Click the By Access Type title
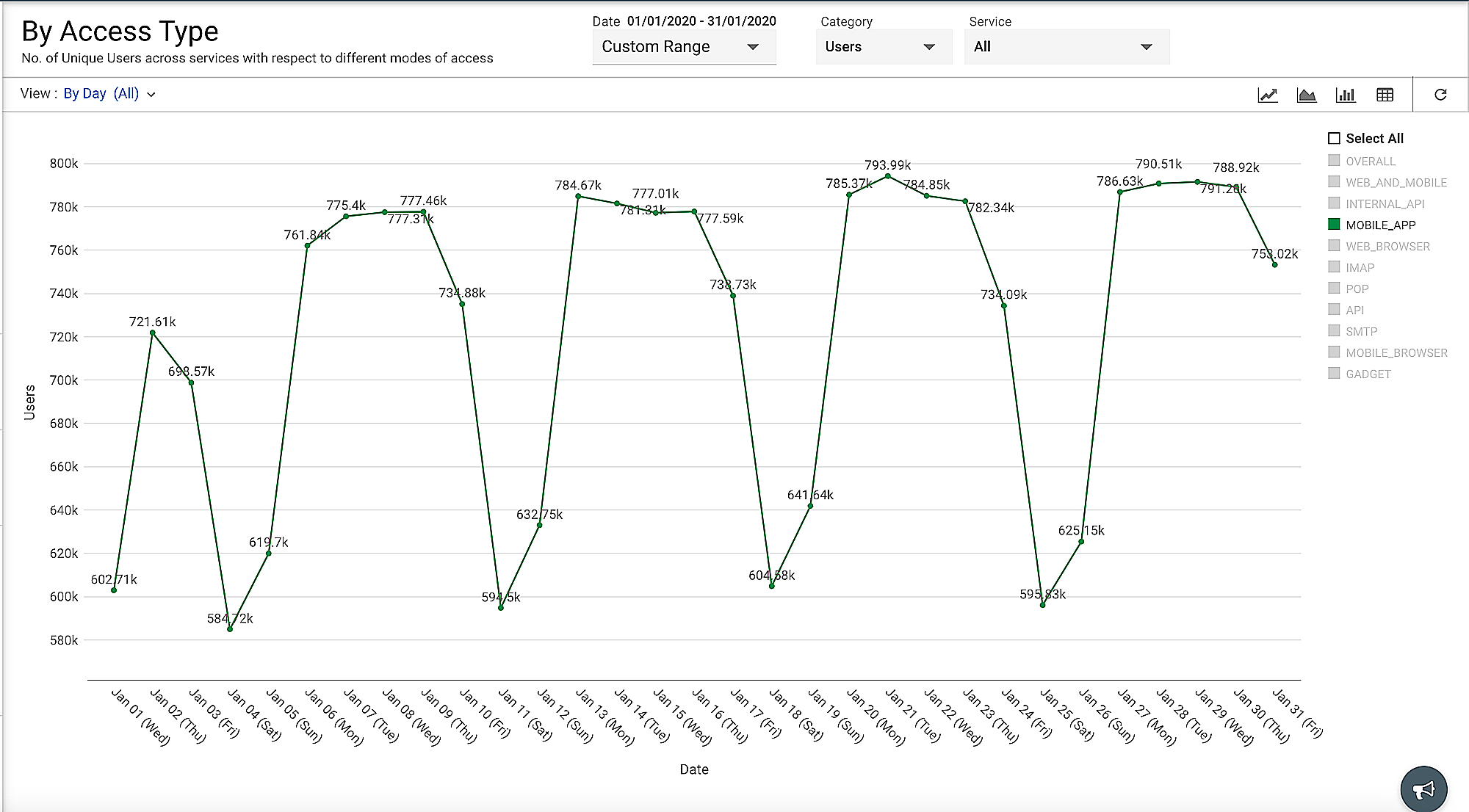 click(120, 31)
